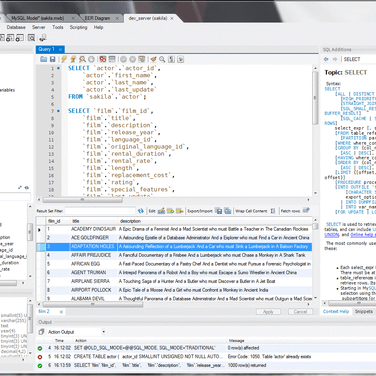Screen dimensions: 376x376
Task: Toggle the limit rows option icon
Action: click(x=112, y=59)
